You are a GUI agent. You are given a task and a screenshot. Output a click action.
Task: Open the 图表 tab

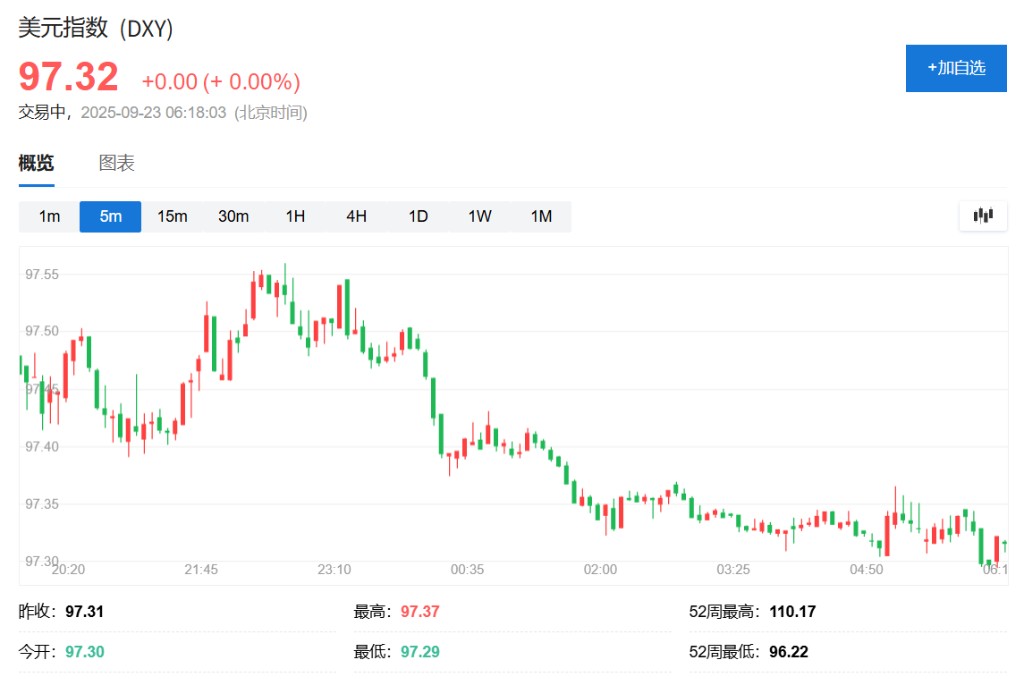pos(116,164)
